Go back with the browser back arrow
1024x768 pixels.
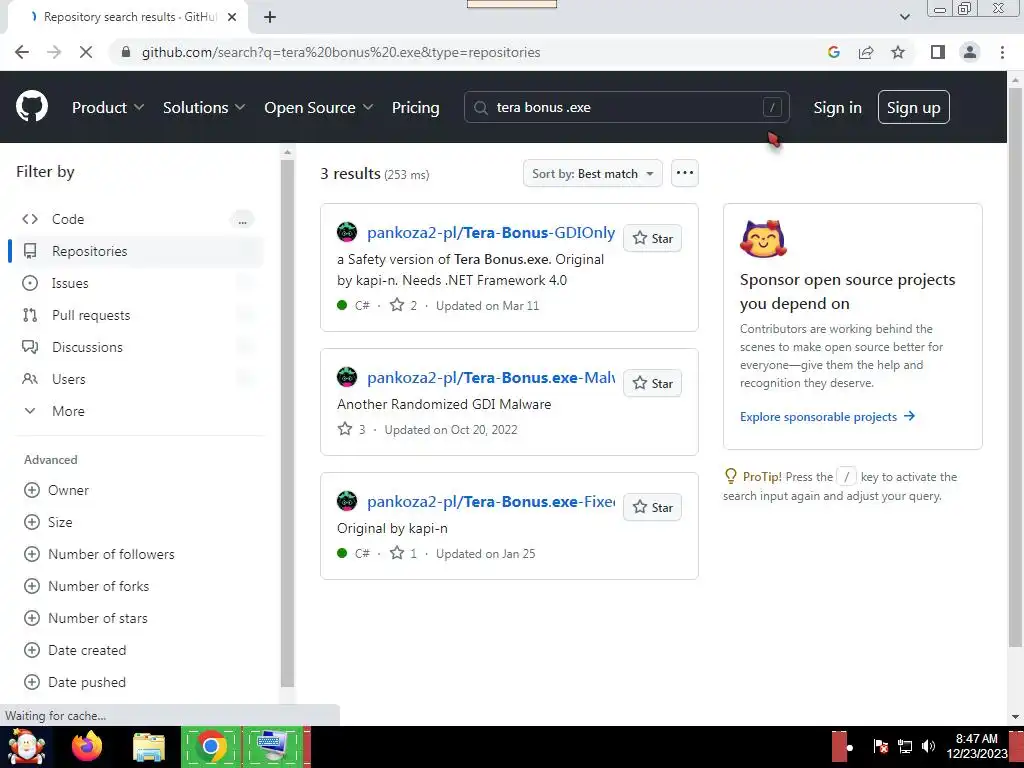(22, 52)
